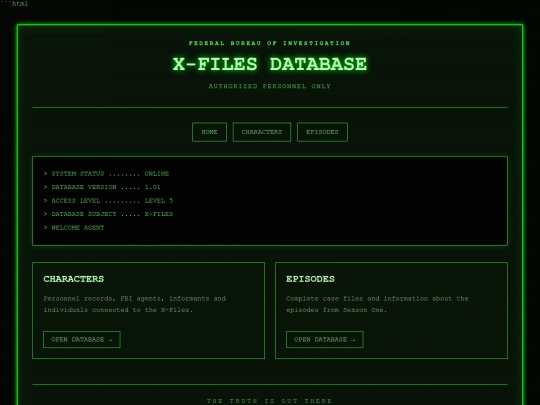Select the Database Subject X-Files line
Image resolution: width=540 pixels, height=405 pixels.
click(x=108, y=214)
